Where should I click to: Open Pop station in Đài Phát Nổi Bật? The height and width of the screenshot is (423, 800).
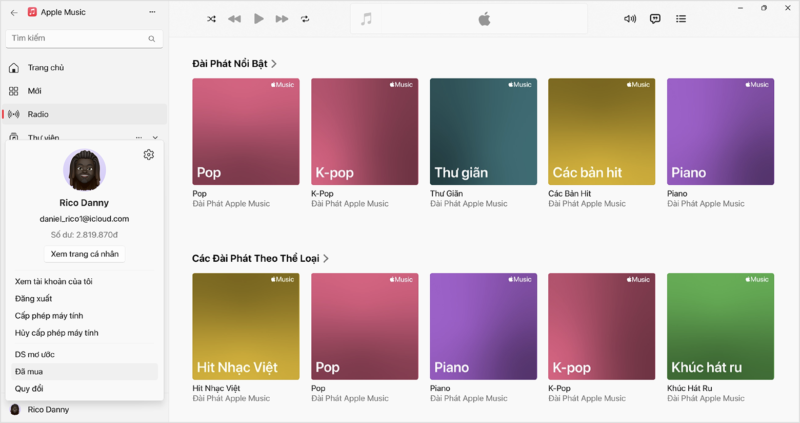[x=245, y=132]
